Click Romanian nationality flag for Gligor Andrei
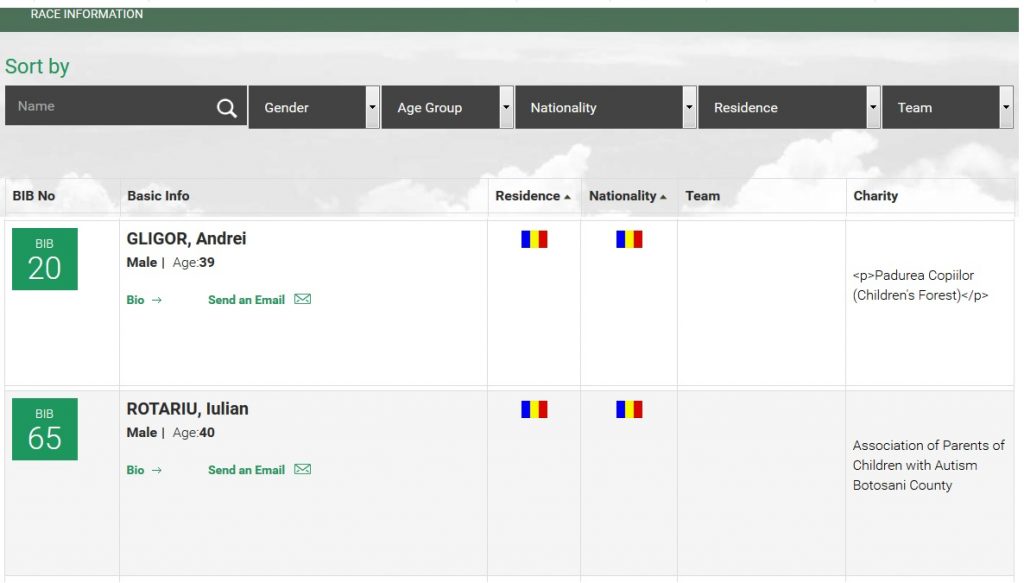 click(629, 239)
